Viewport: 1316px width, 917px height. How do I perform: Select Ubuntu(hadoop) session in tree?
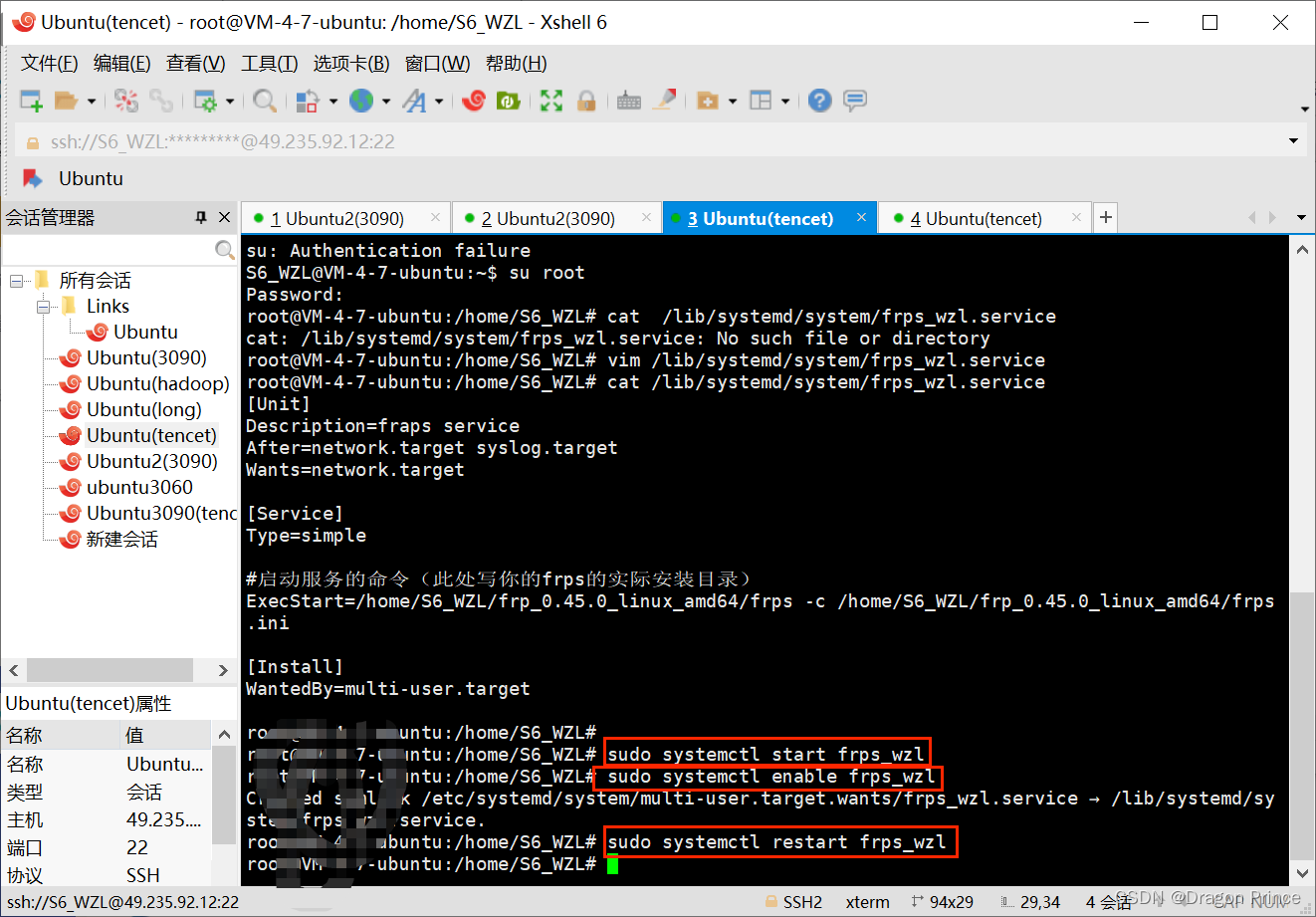click(x=157, y=383)
